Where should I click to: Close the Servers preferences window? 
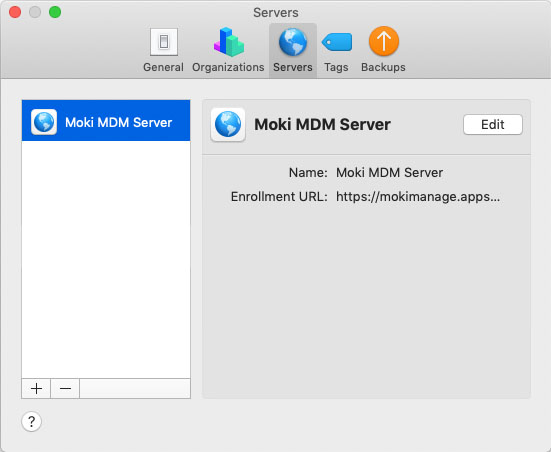(x=15, y=12)
